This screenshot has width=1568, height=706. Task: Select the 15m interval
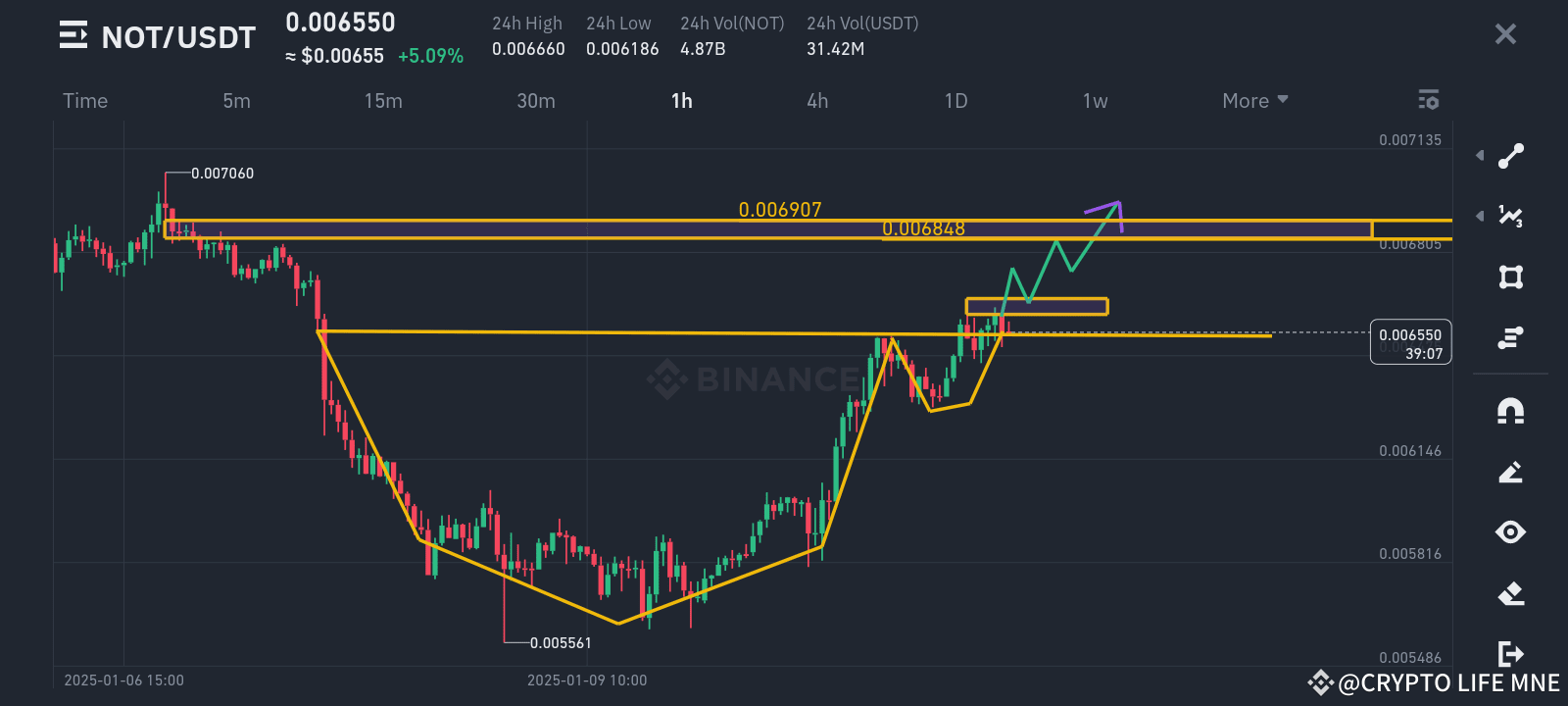click(383, 100)
